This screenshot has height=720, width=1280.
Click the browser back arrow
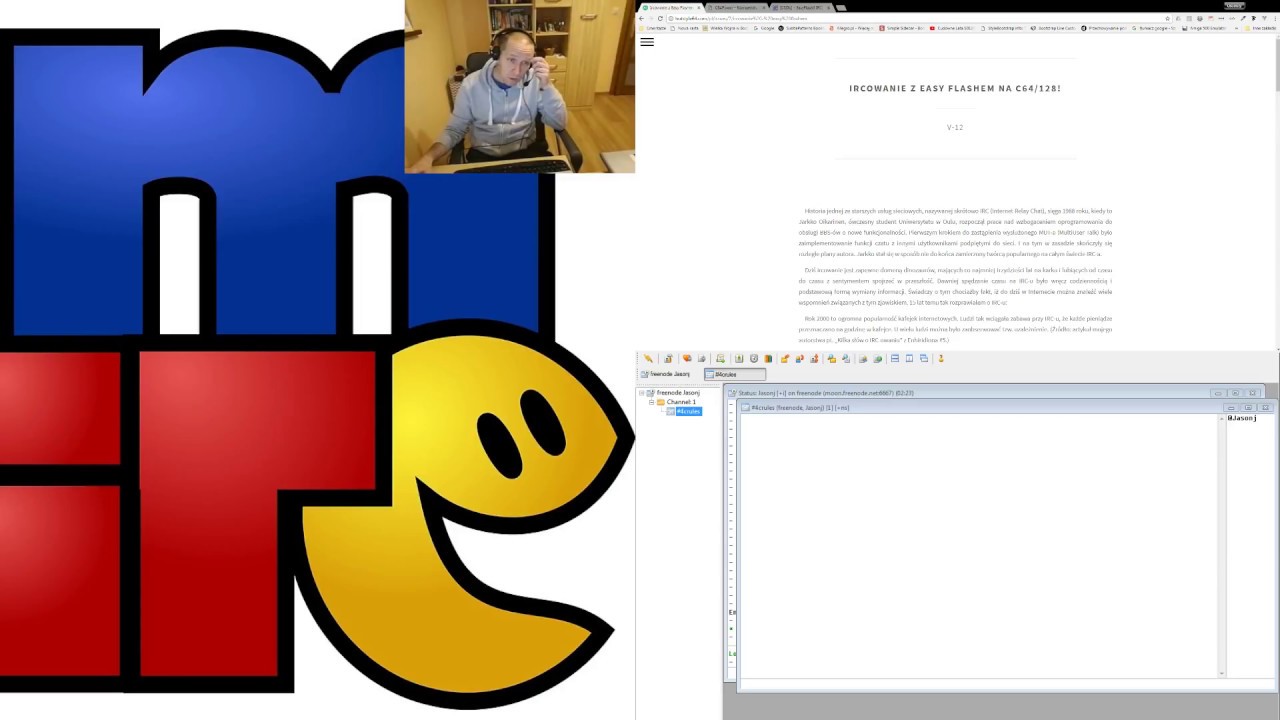pyautogui.click(x=641, y=18)
